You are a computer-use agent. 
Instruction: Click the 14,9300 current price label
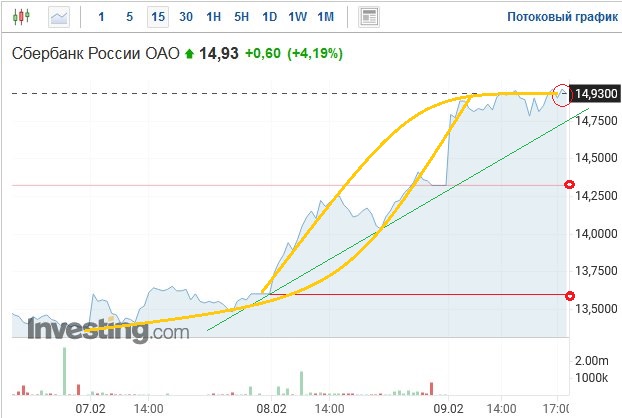(595, 94)
